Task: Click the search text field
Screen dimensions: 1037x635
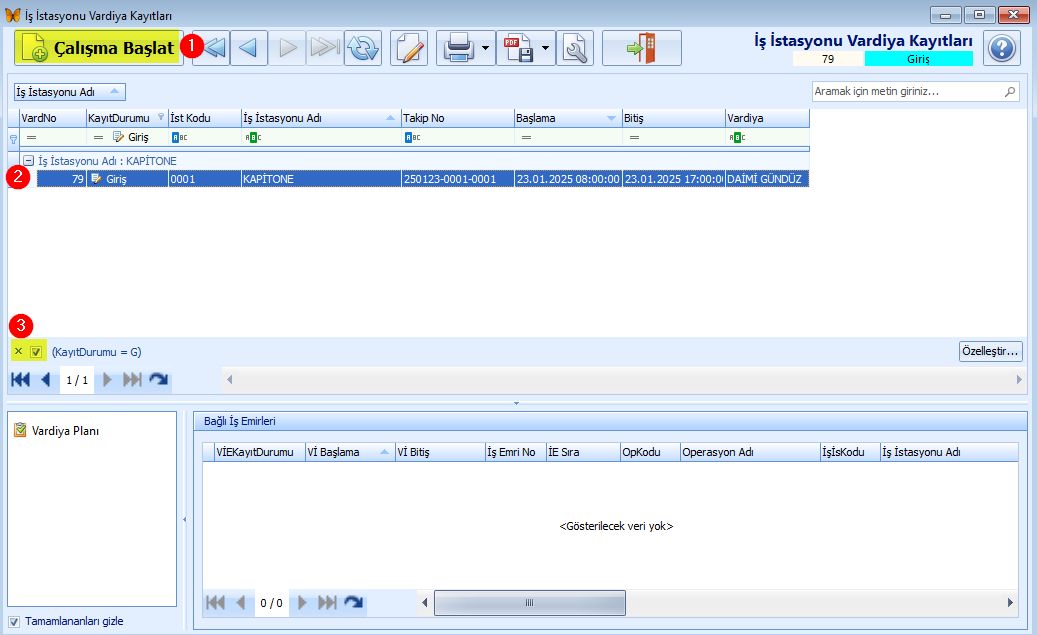Action: point(906,91)
